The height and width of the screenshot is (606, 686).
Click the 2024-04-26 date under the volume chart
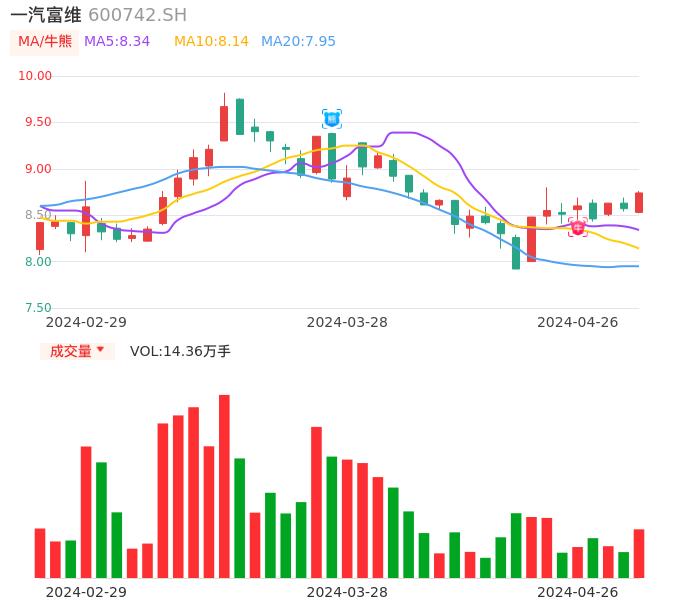(578, 592)
